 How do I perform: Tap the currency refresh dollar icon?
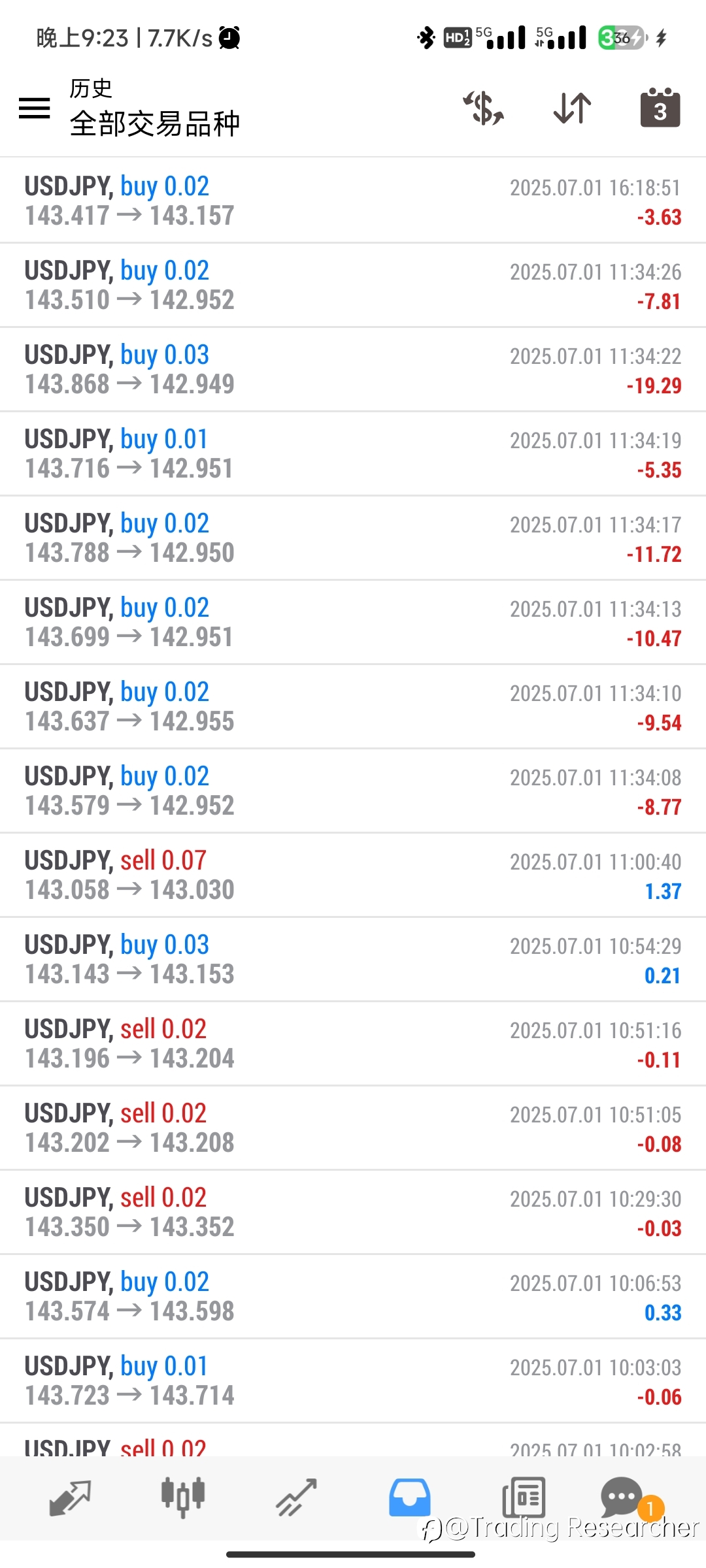click(x=484, y=108)
